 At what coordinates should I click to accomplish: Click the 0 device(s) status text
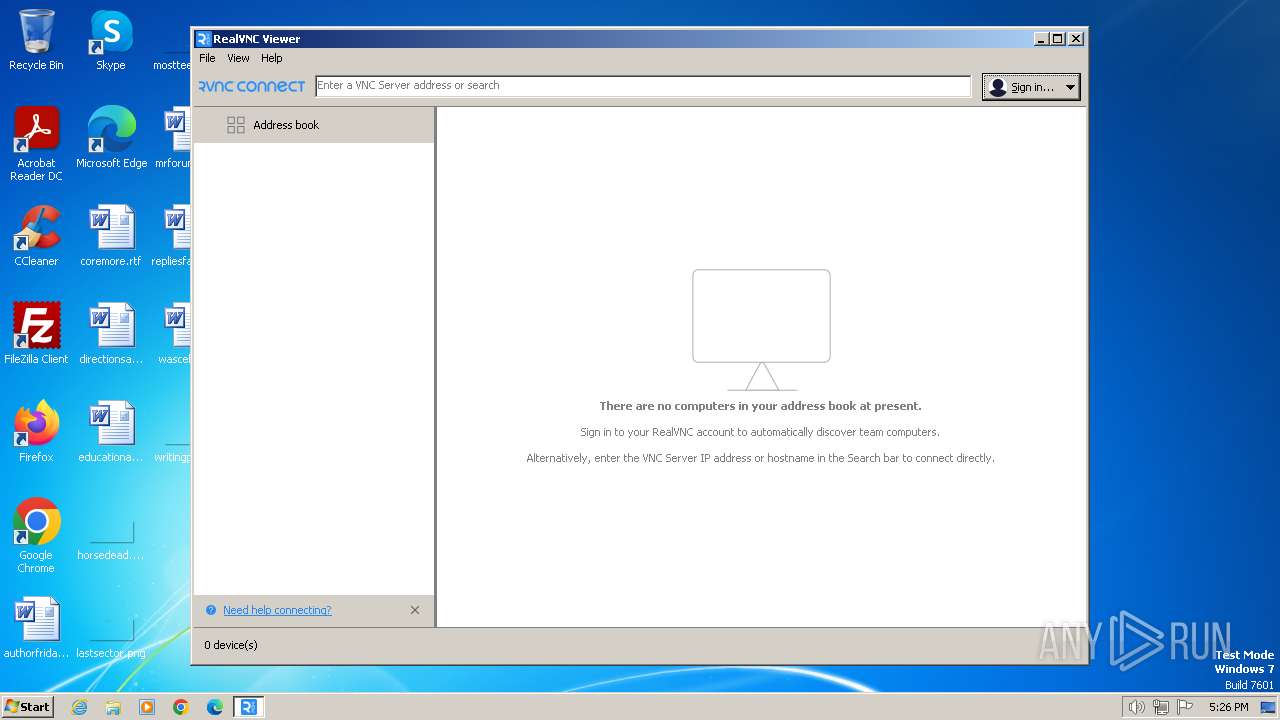click(231, 645)
